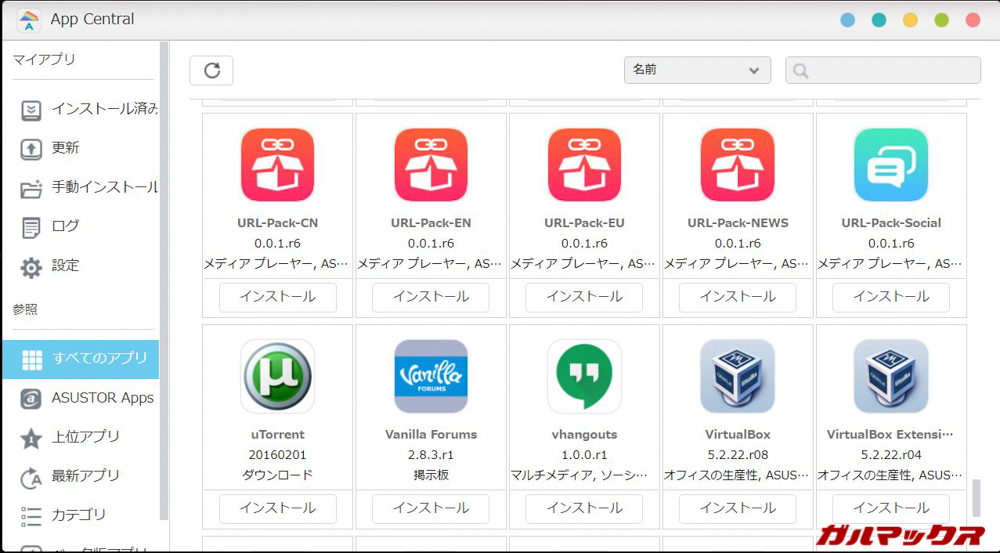This screenshot has width=1000, height=553.
Task: Open 設定 in the sidebar
Action: [65, 266]
